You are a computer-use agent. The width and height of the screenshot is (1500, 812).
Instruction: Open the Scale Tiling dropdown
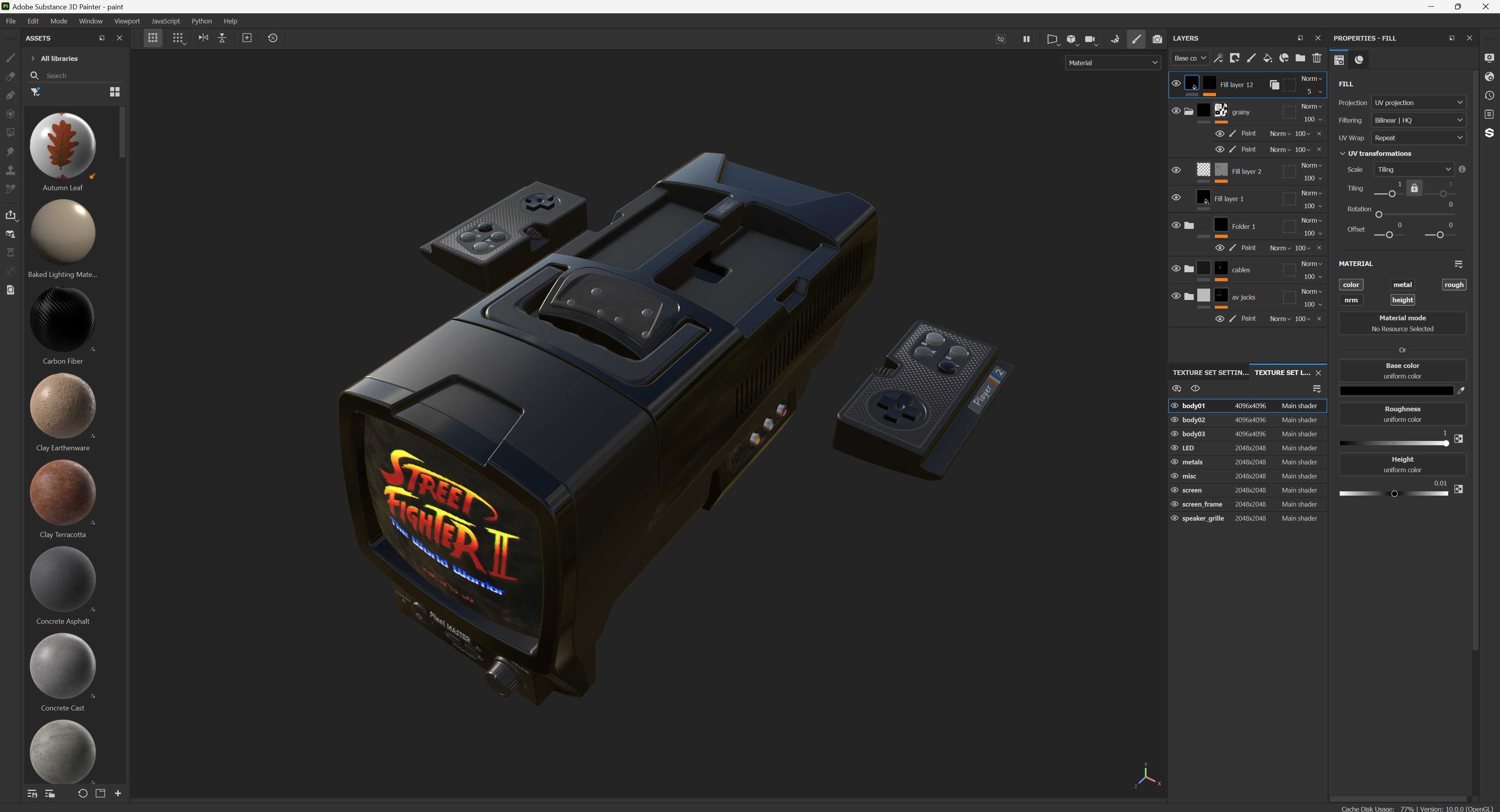(x=1414, y=170)
